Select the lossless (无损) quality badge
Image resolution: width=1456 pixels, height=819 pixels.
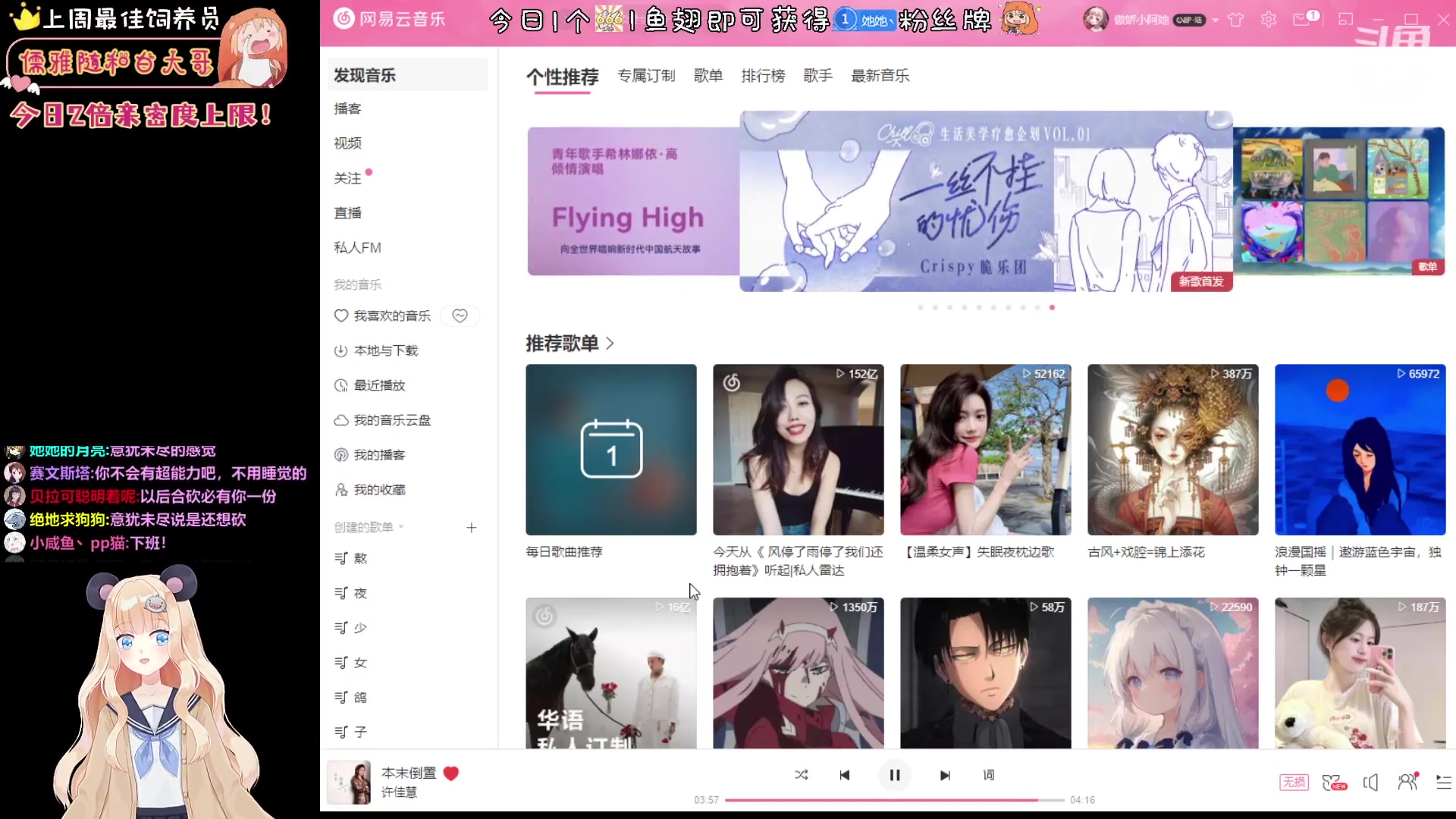[x=1294, y=782]
